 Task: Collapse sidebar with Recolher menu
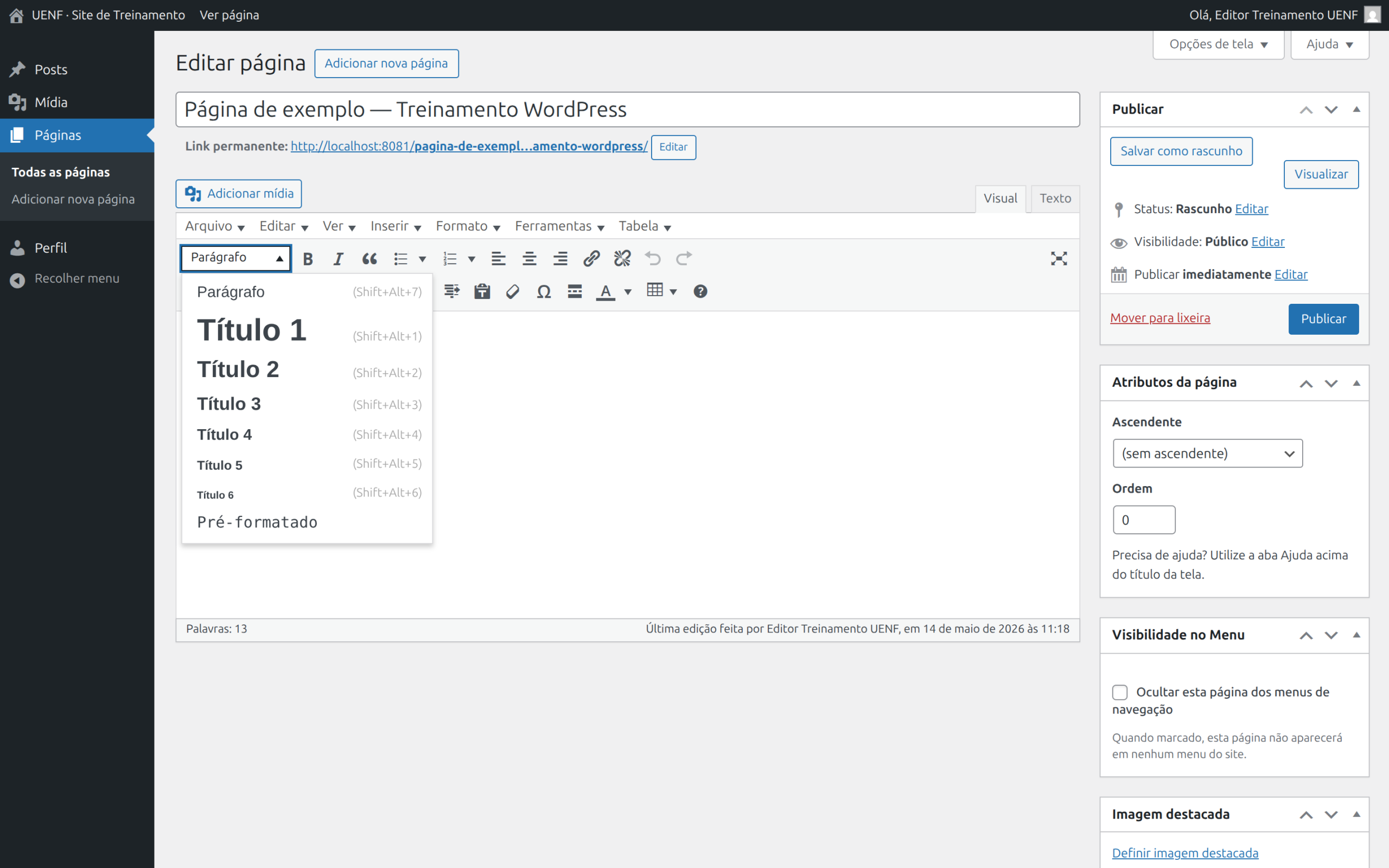(x=77, y=278)
